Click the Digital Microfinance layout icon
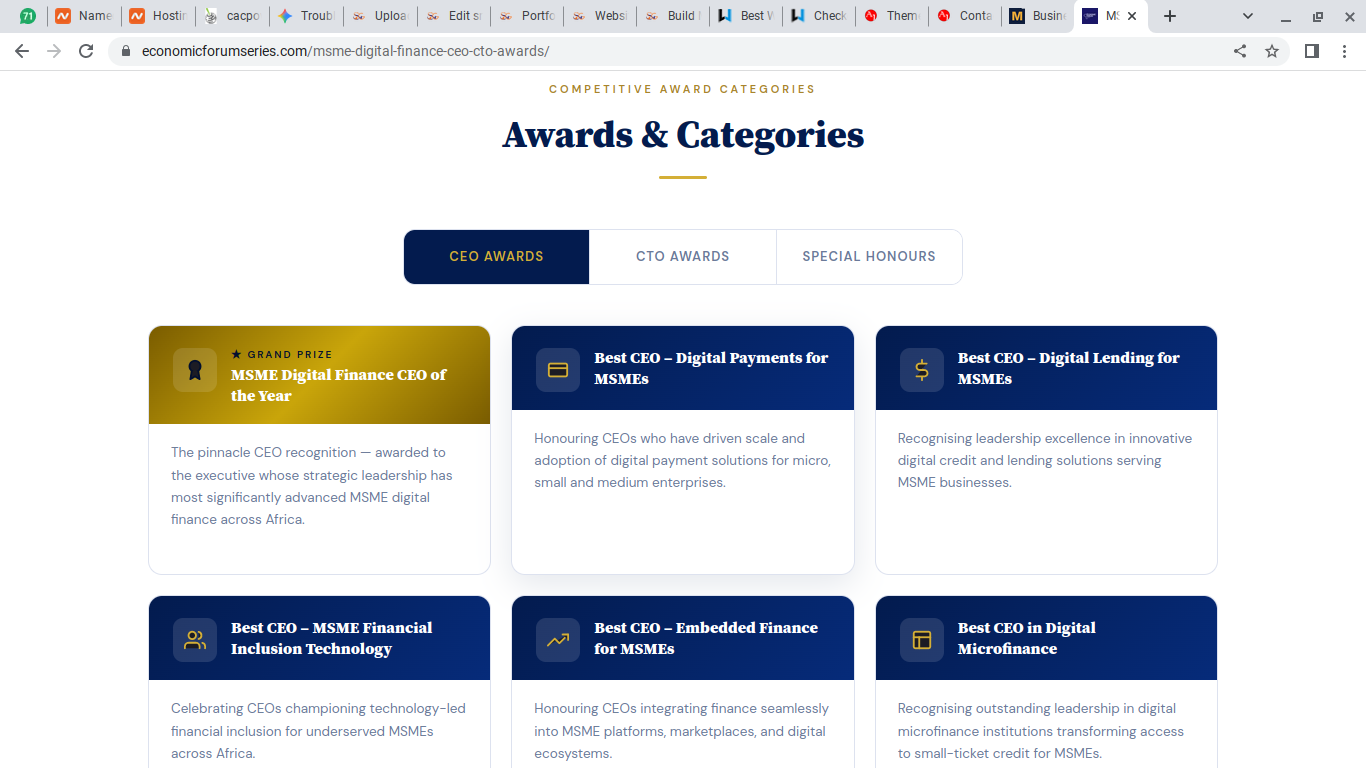Viewport: 1366px width, 768px height. (x=922, y=640)
